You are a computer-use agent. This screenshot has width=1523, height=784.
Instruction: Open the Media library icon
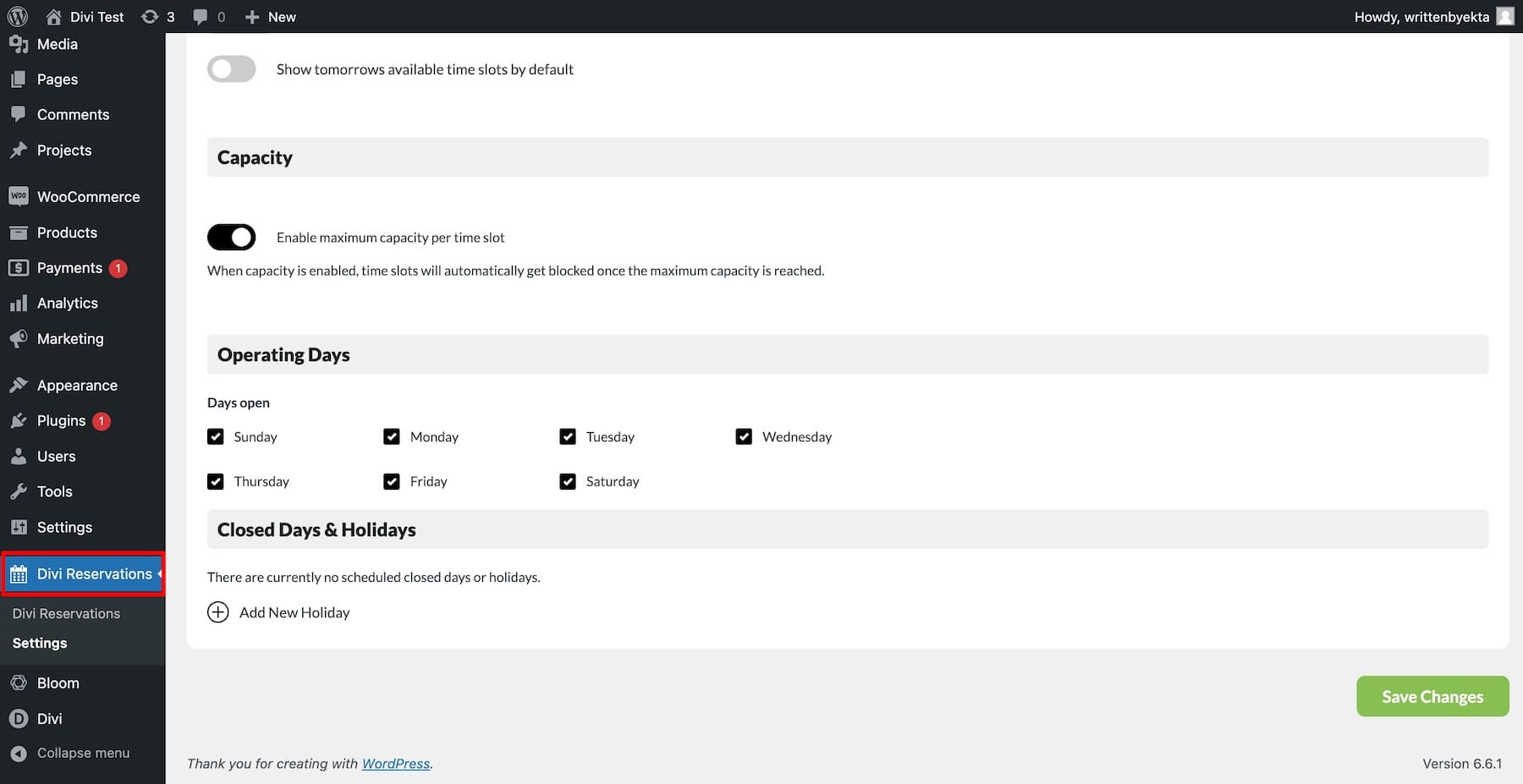(x=19, y=44)
